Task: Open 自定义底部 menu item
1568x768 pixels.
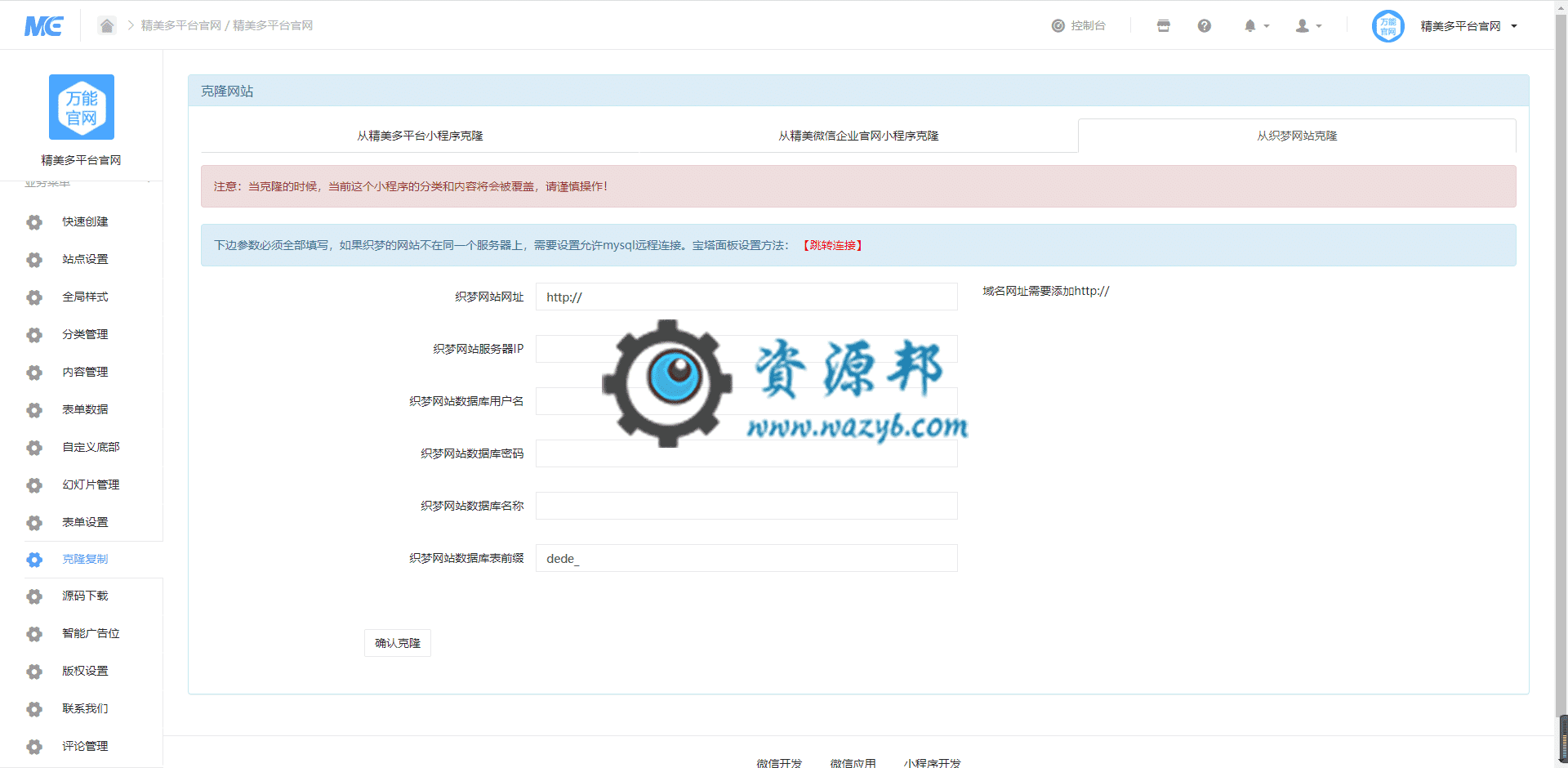Action: click(91, 447)
